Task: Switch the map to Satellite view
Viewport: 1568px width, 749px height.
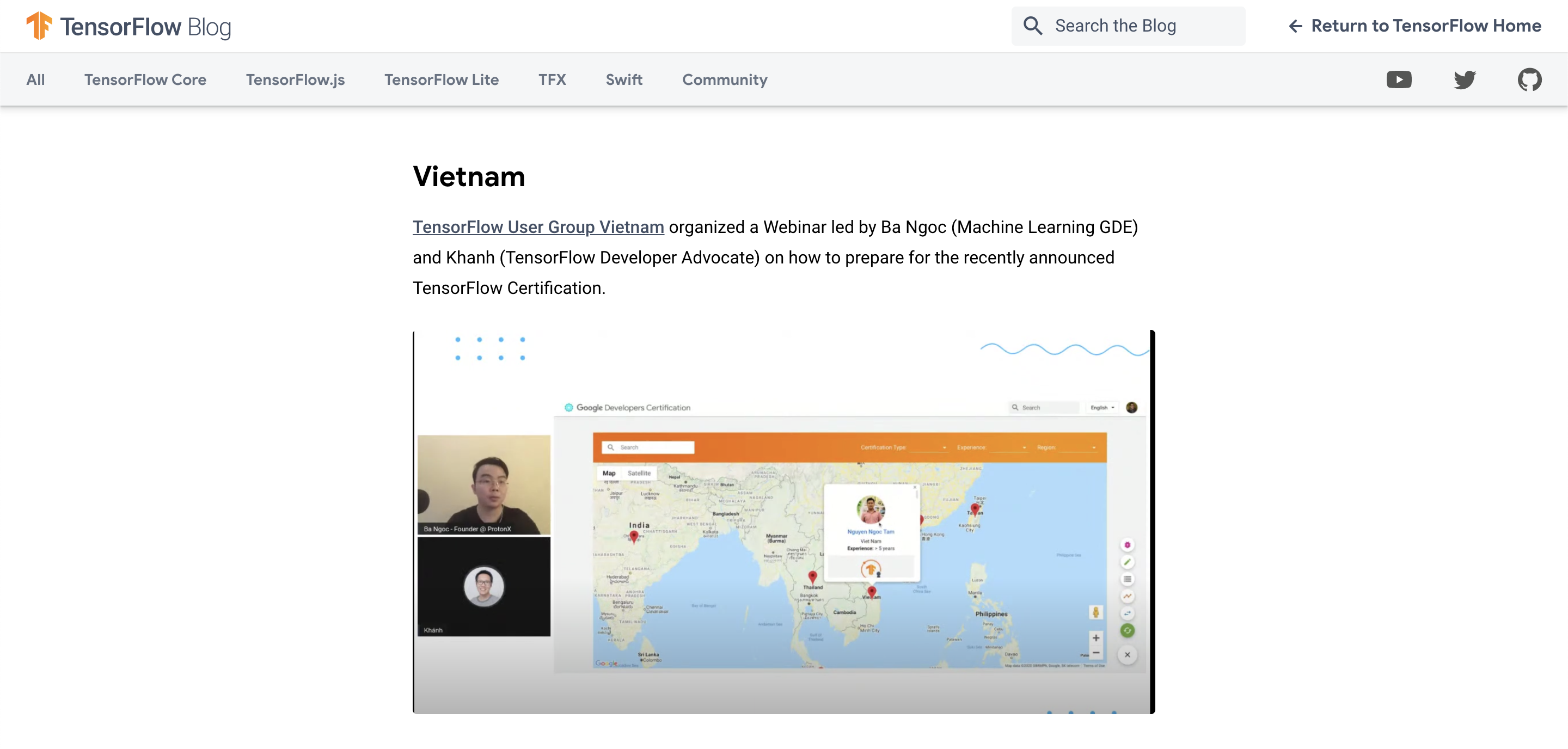Action: pyautogui.click(x=639, y=473)
